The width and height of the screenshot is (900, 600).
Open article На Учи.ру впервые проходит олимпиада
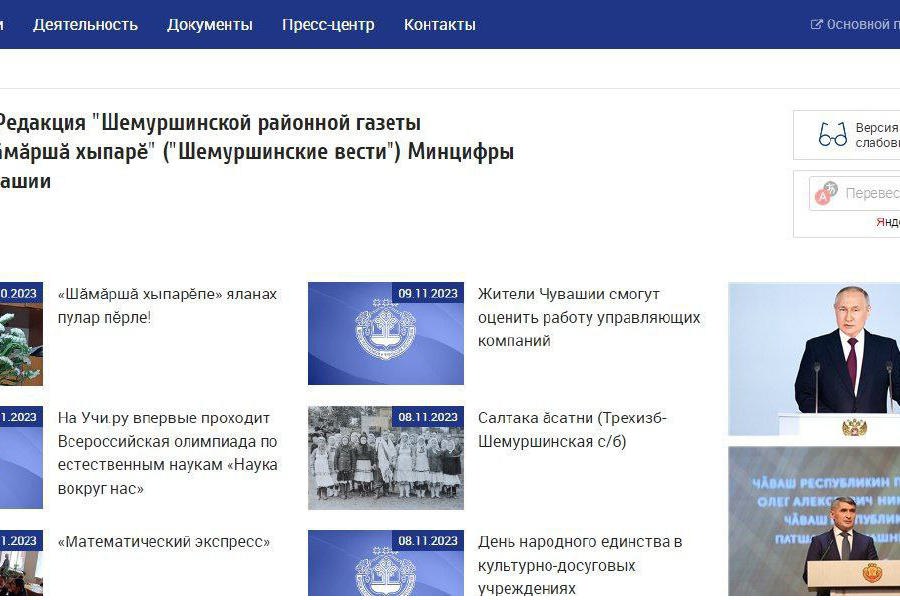(x=167, y=453)
